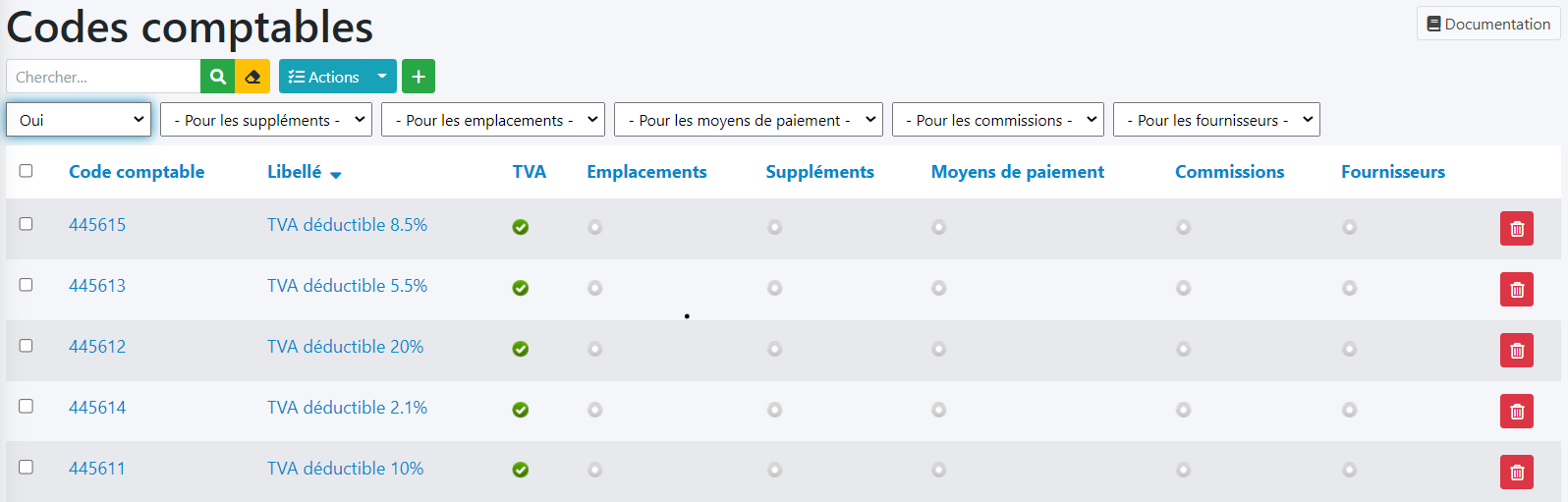Delete accounting code 445615 with trash icon
The height and width of the screenshot is (502, 1568).
tap(1516, 229)
